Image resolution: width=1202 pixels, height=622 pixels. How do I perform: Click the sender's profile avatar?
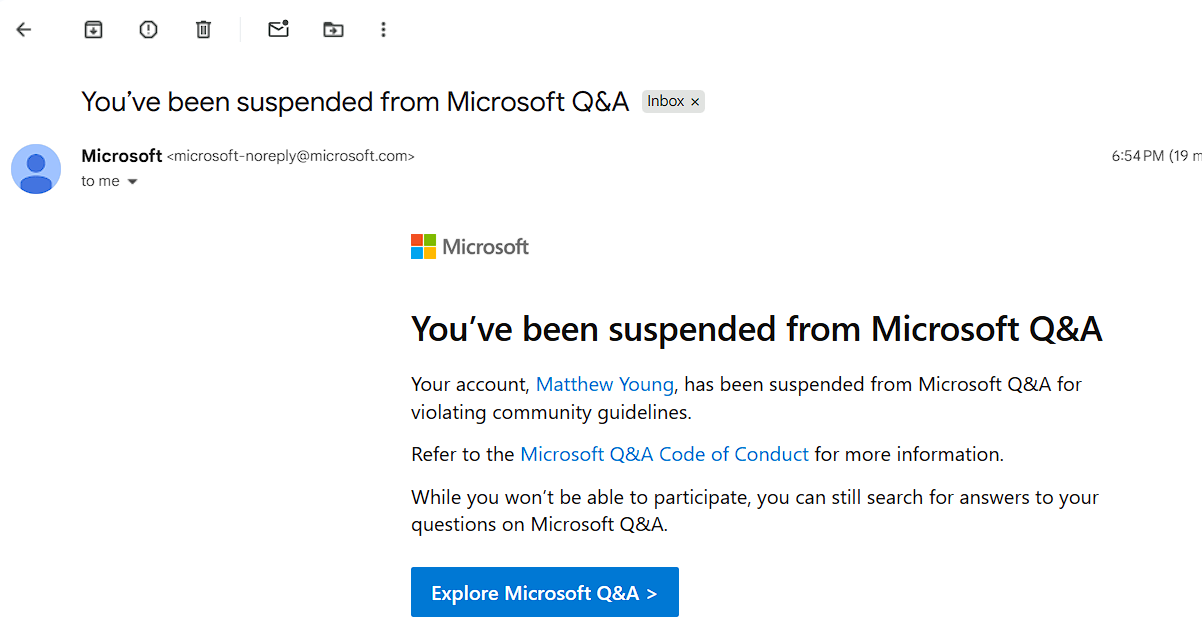click(x=36, y=168)
